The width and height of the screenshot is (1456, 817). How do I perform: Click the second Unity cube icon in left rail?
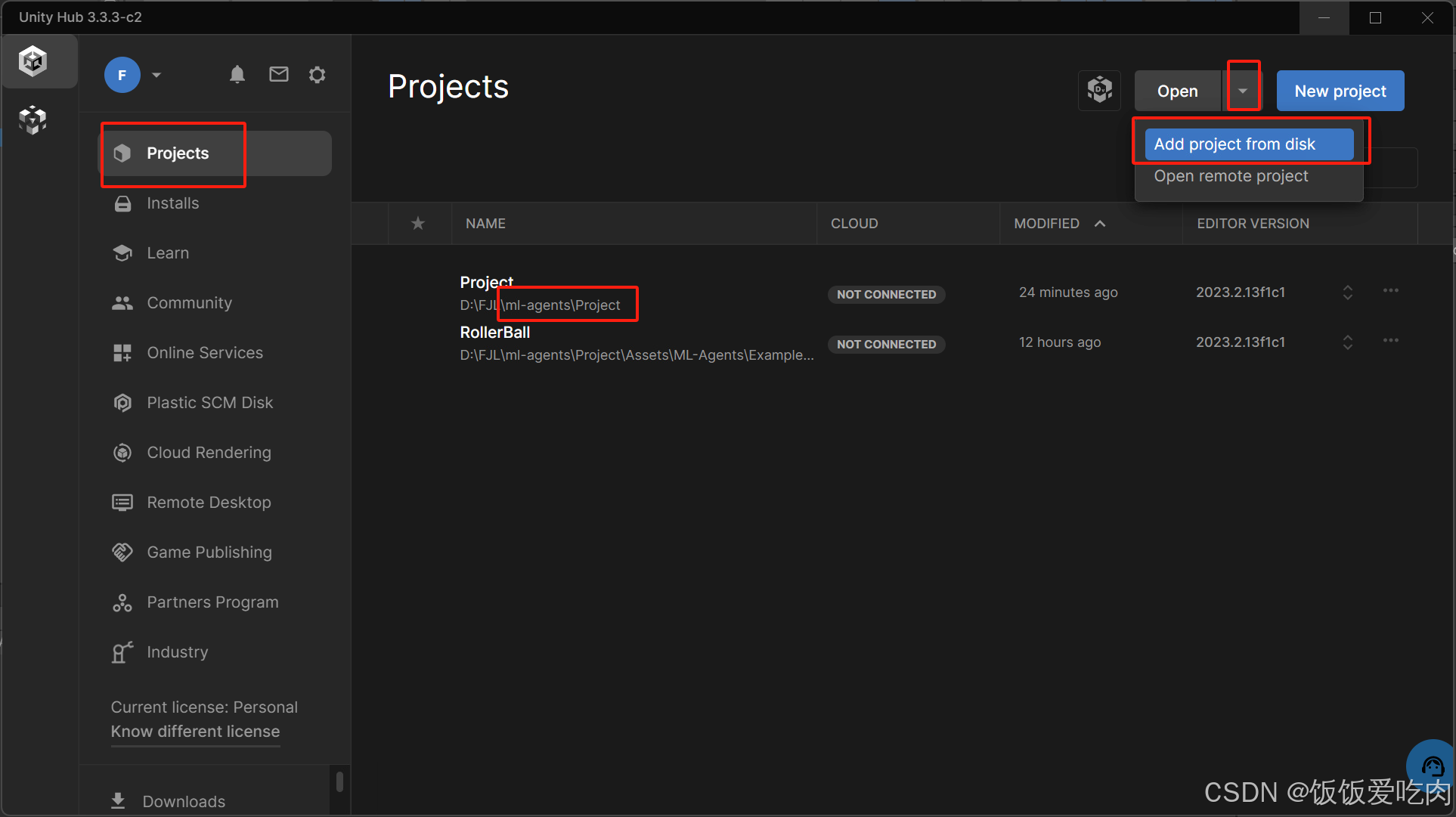[33, 119]
